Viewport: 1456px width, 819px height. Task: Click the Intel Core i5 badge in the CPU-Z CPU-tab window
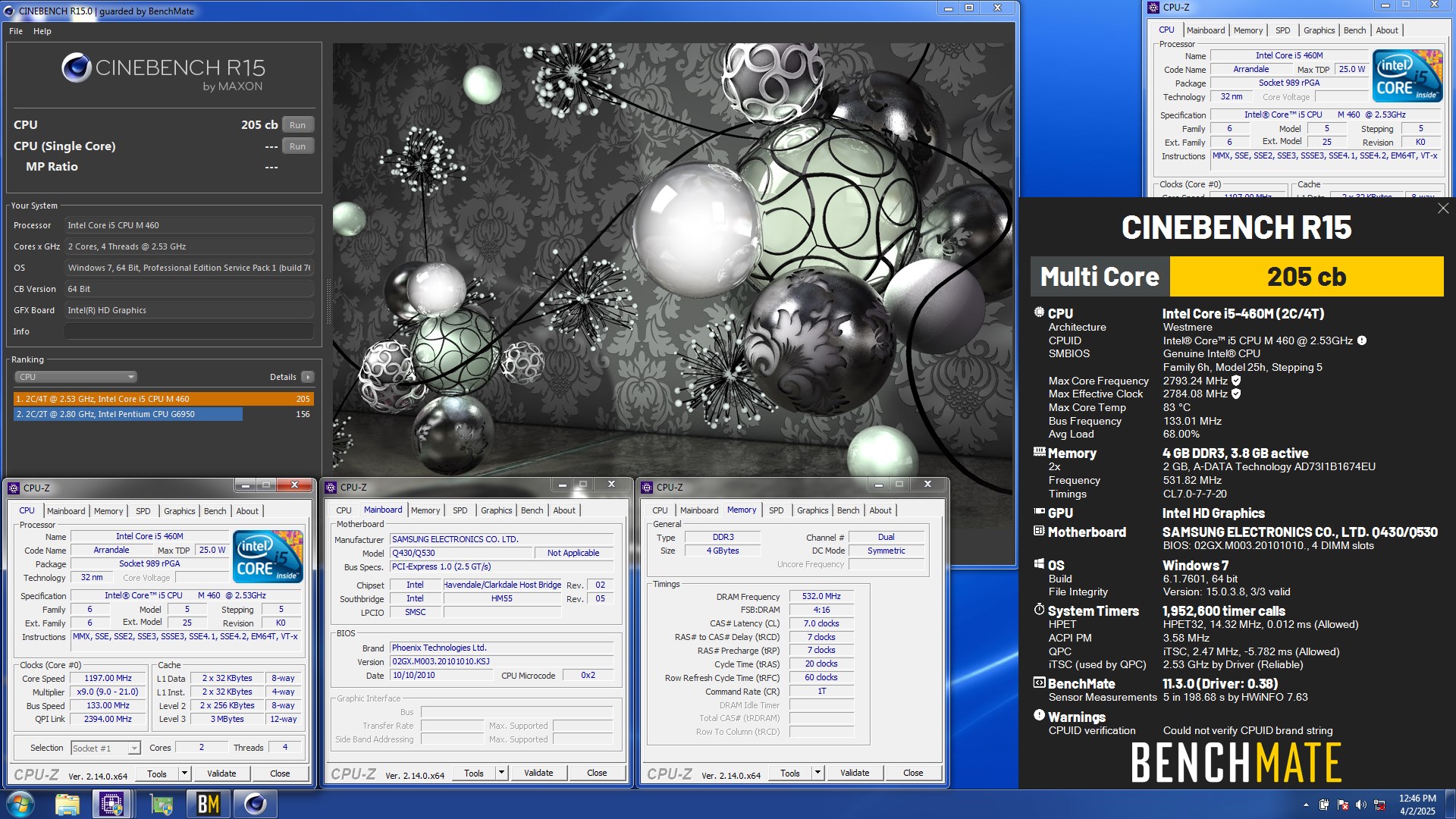(x=268, y=557)
